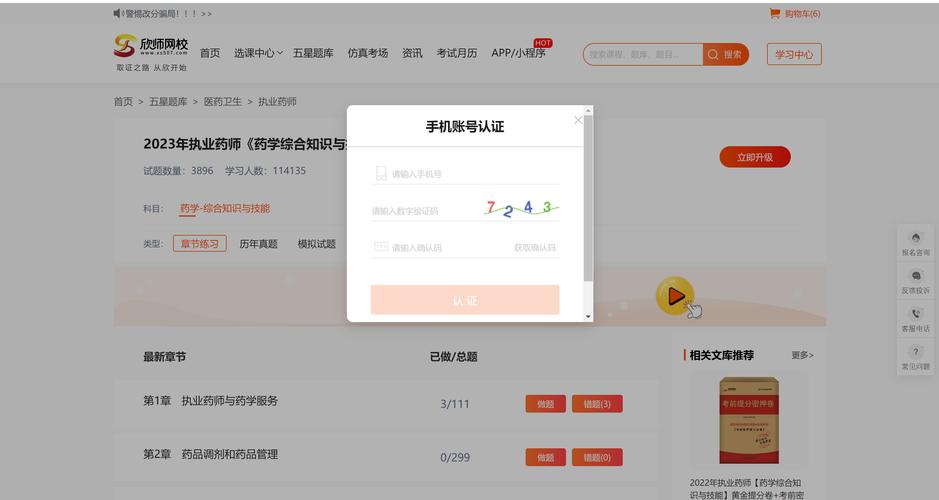Click the dialog scrollbar up arrow

588,110
